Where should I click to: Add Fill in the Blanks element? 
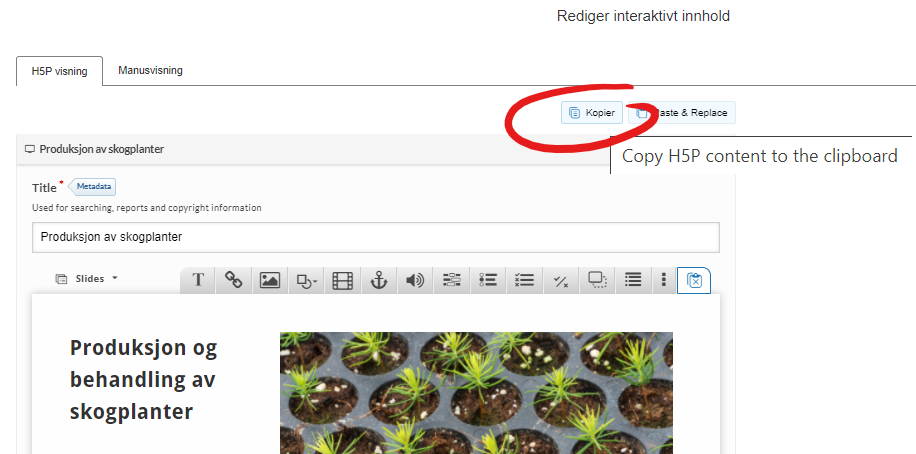click(x=452, y=280)
